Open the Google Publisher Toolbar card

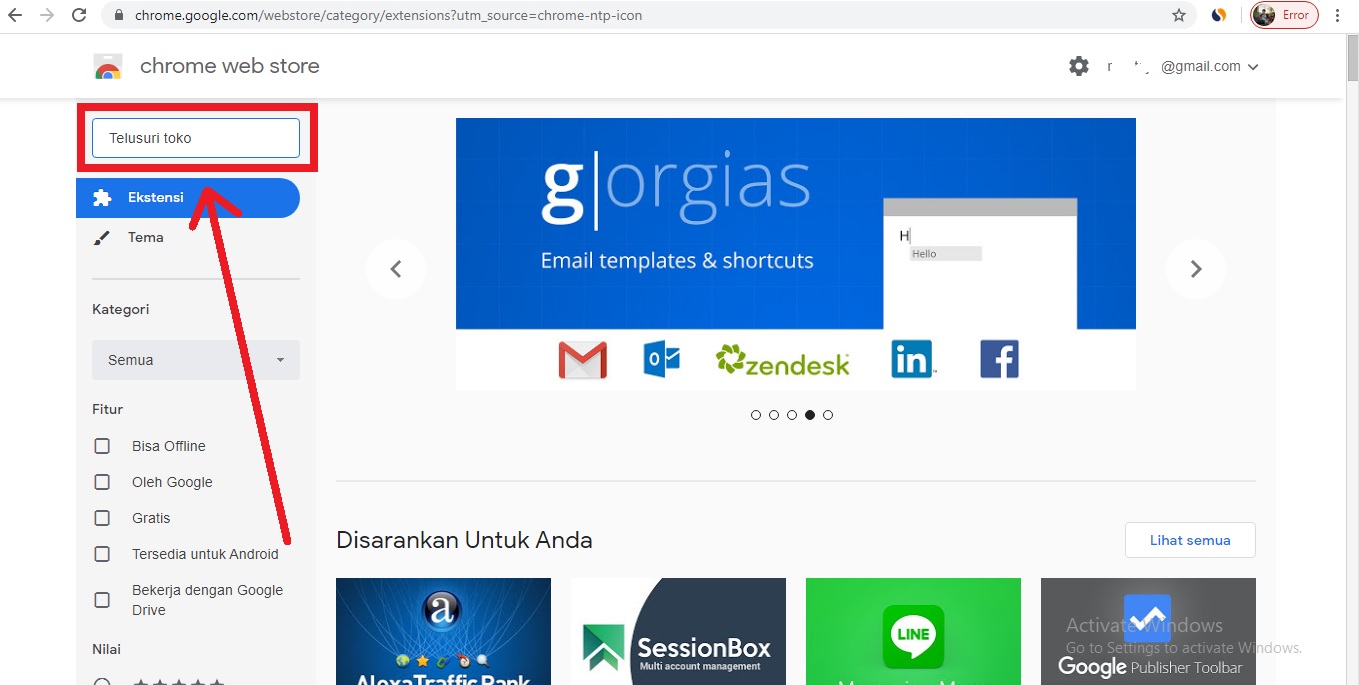point(1148,631)
